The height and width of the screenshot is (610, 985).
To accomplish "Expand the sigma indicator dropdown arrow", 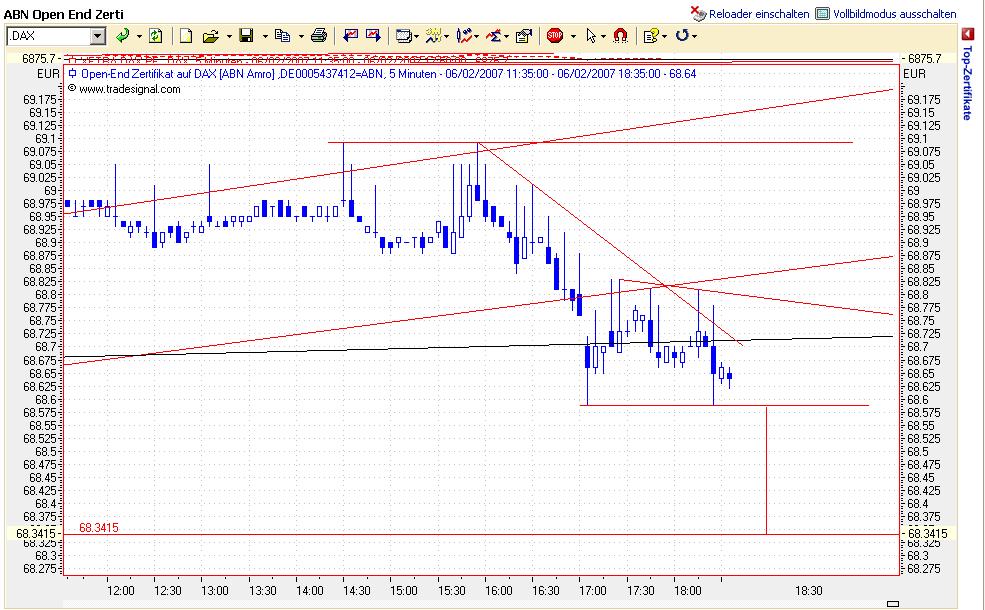I will pos(506,36).
